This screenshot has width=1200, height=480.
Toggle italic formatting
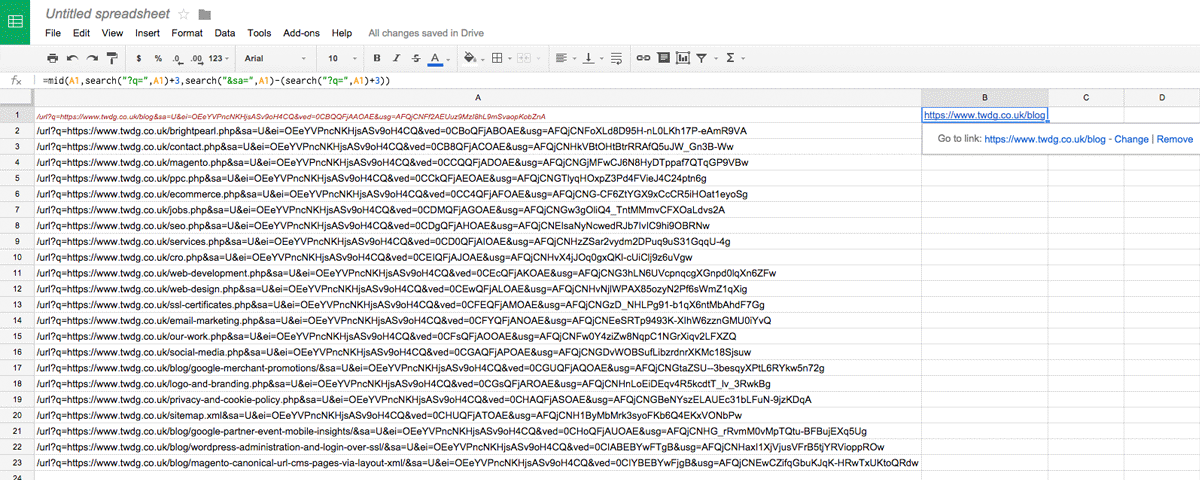397,58
